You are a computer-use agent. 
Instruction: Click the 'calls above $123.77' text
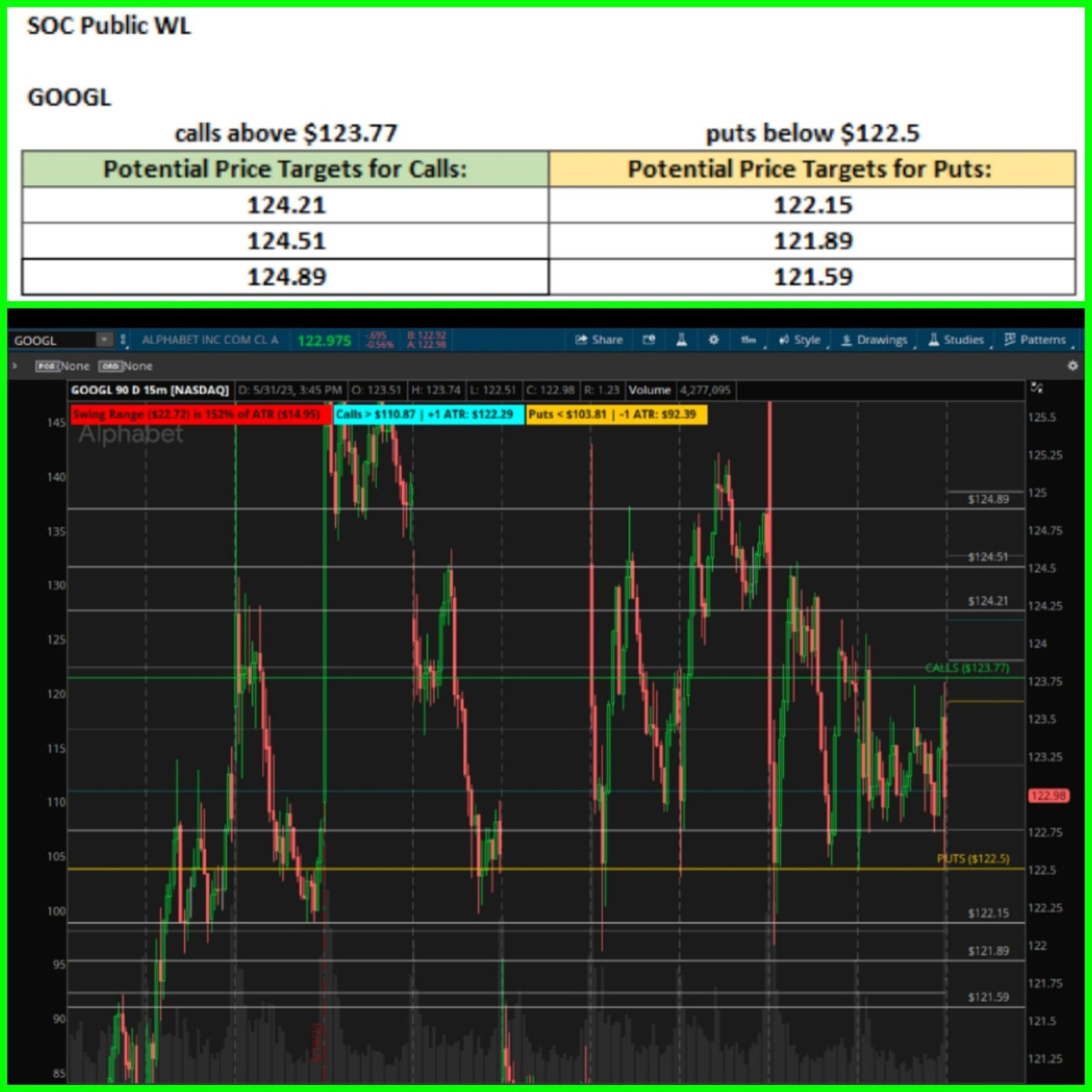click(x=286, y=132)
